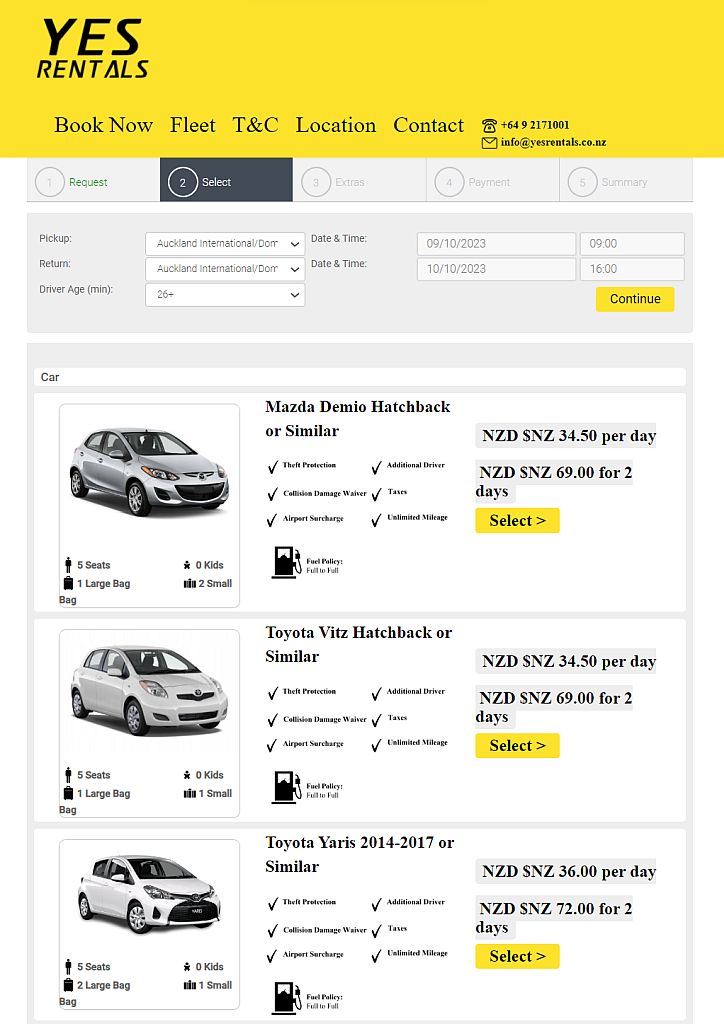This screenshot has width=724, height=1024.
Task: Go to the Location page
Action: click(x=336, y=125)
